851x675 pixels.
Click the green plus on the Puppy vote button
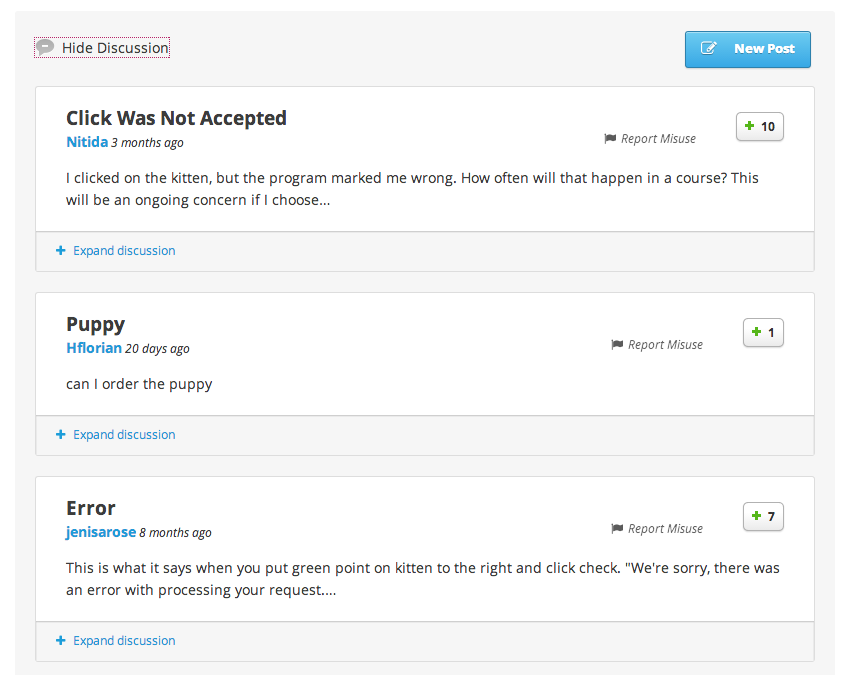pyautogui.click(x=756, y=333)
